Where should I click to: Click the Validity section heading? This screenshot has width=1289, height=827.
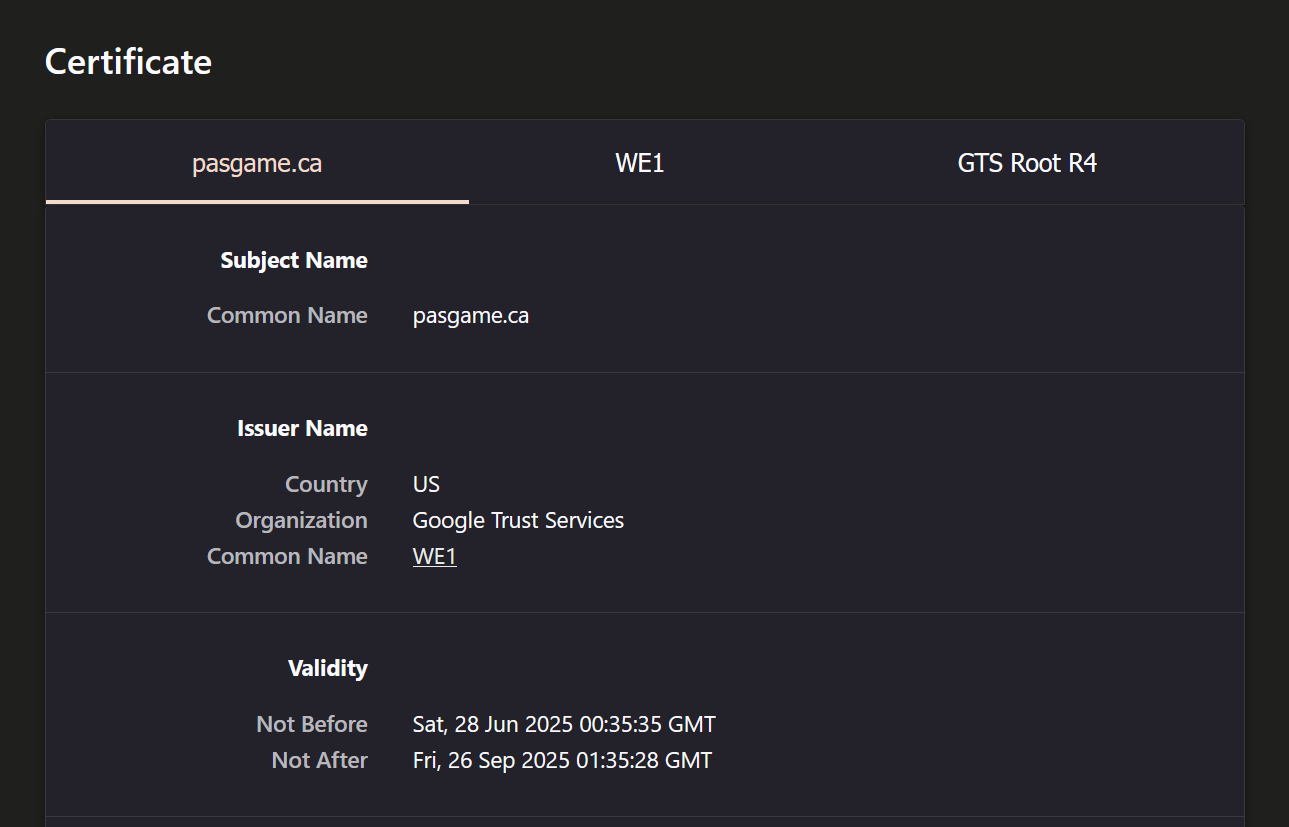[x=327, y=669]
